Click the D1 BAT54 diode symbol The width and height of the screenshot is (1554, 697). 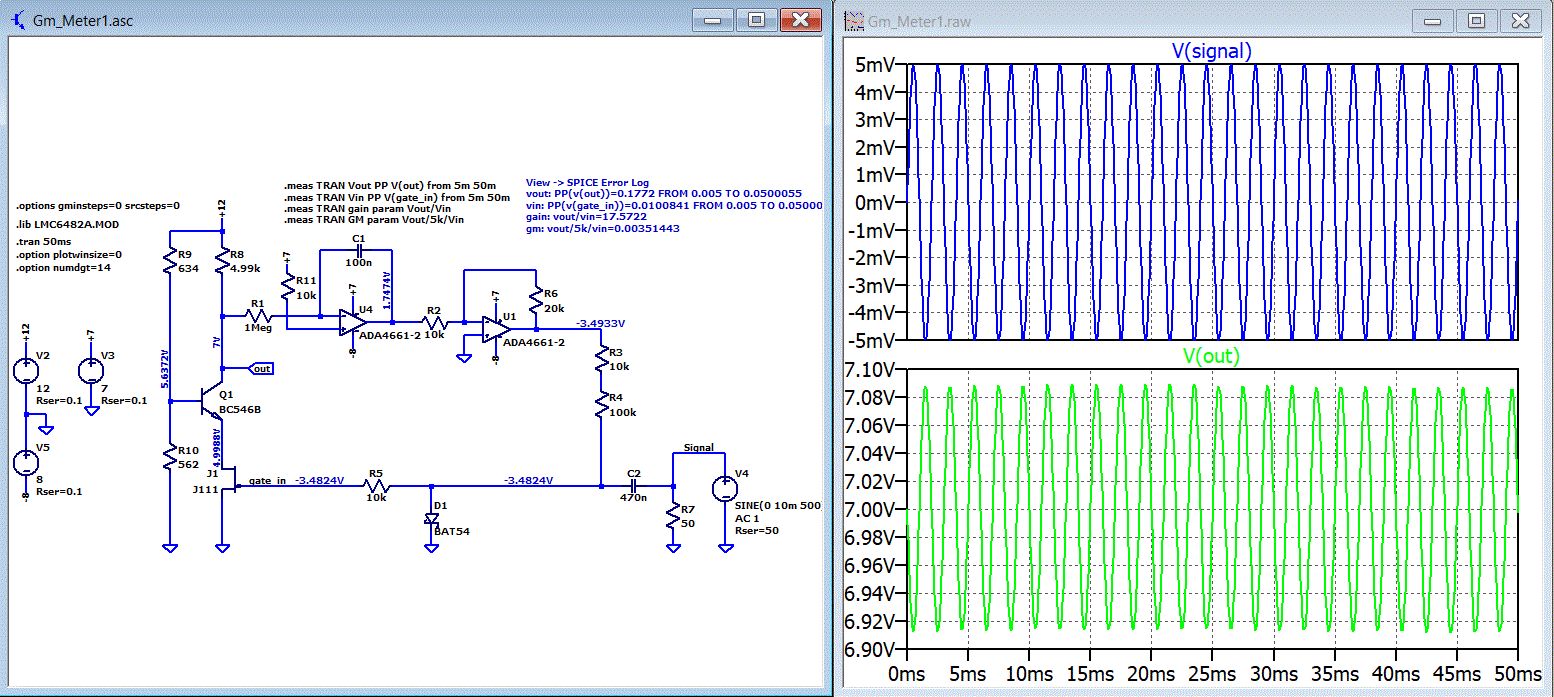pos(432,518)
